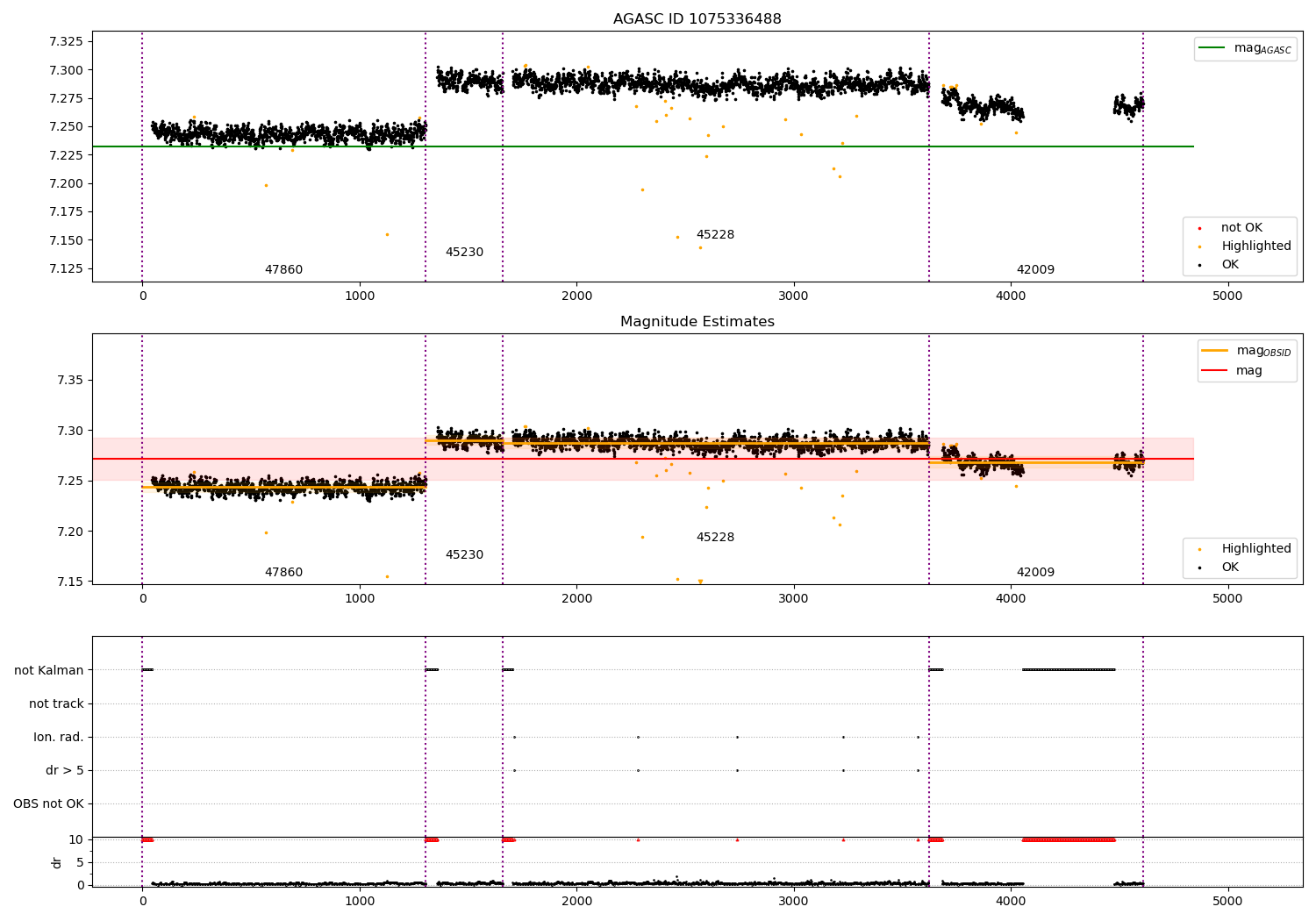Click 'Highlighted' in the Magnitude Estimates legend
This screenshot has width=1316, height=921.
[x=1256, y=549]
